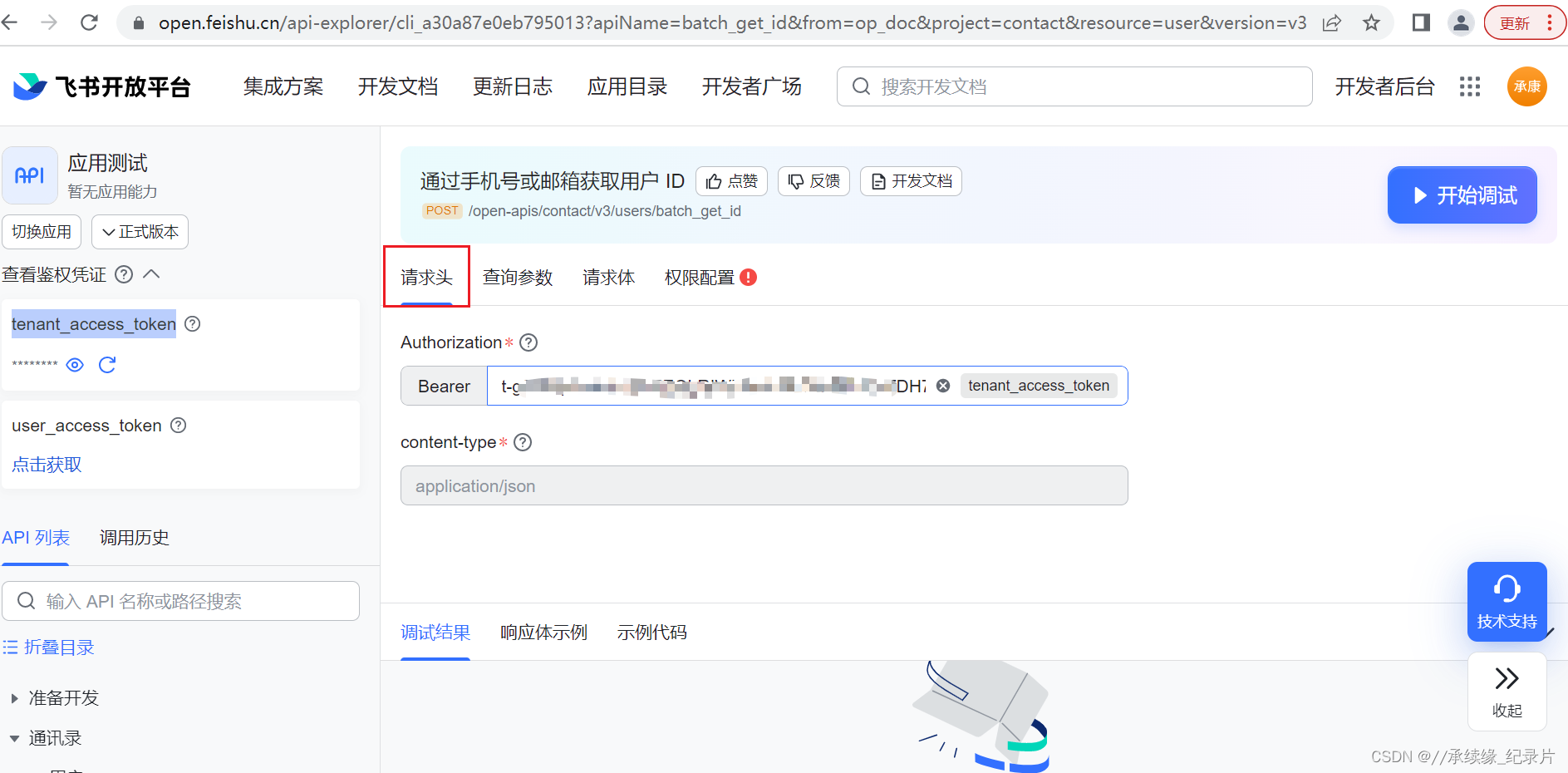This screenshot has width=1568, height=773.
Task: Open the browser side panel icon
Action: (1421, 22)
